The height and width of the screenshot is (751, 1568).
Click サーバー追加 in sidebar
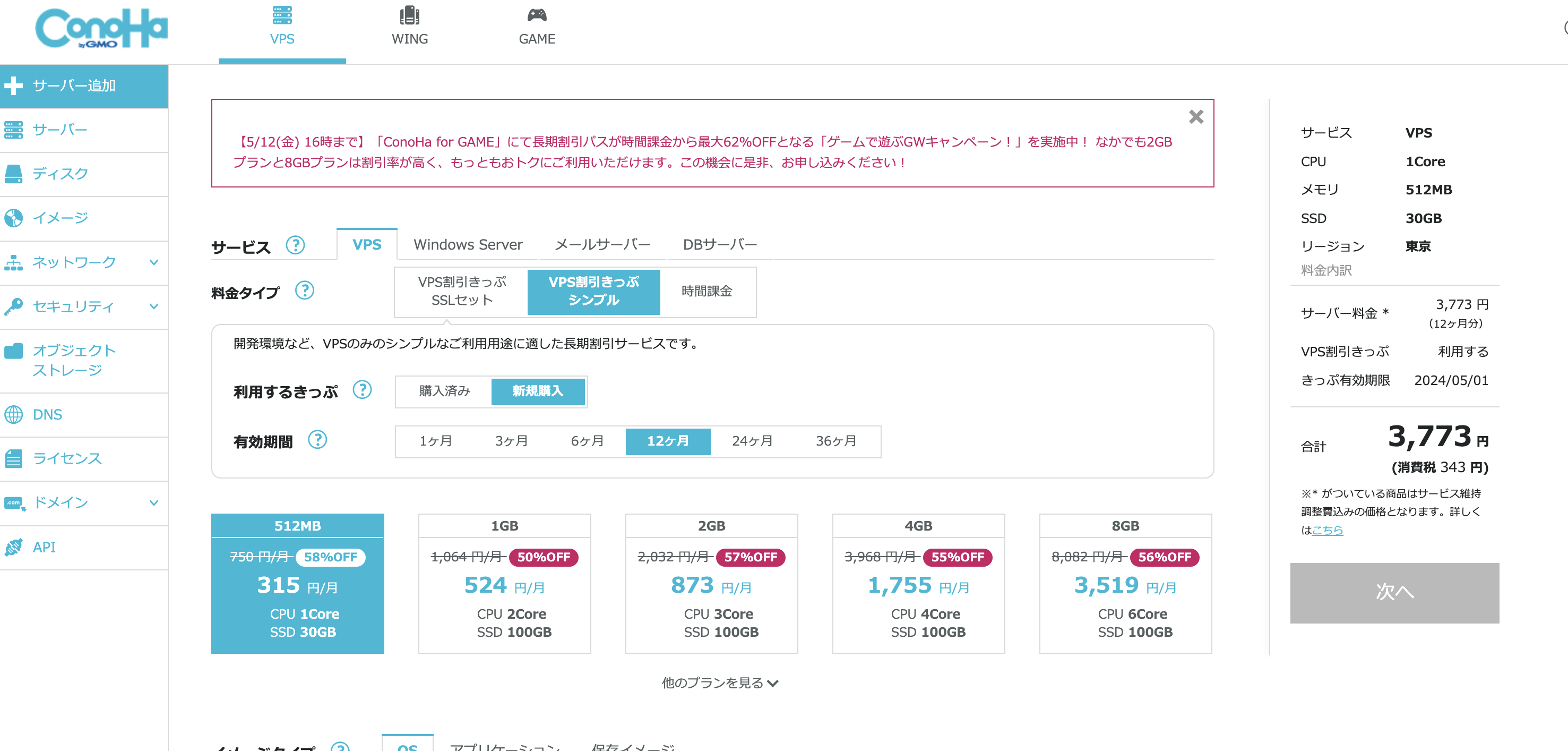(x=84, y=86)
